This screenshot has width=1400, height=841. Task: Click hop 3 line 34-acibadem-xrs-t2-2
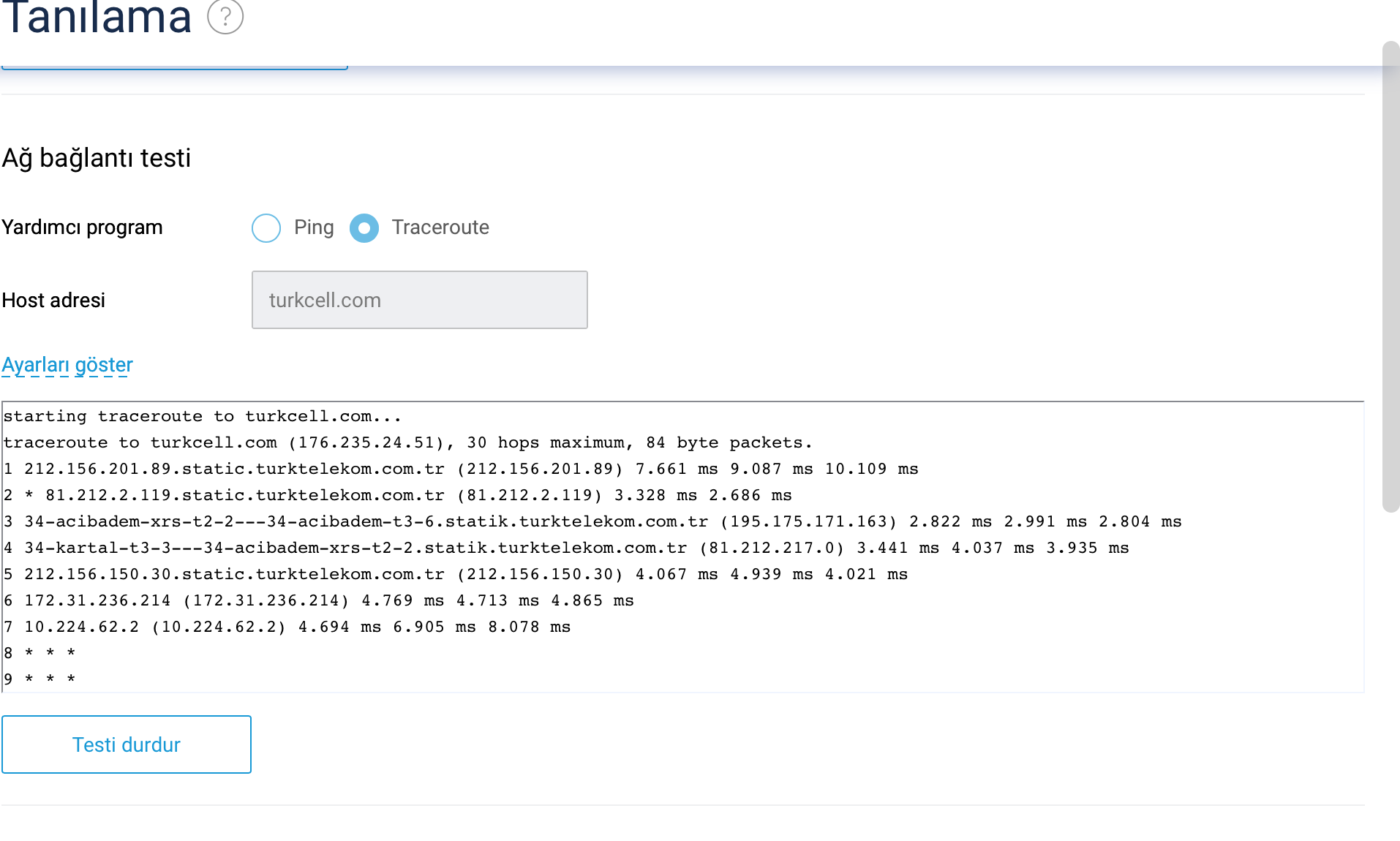592,521
